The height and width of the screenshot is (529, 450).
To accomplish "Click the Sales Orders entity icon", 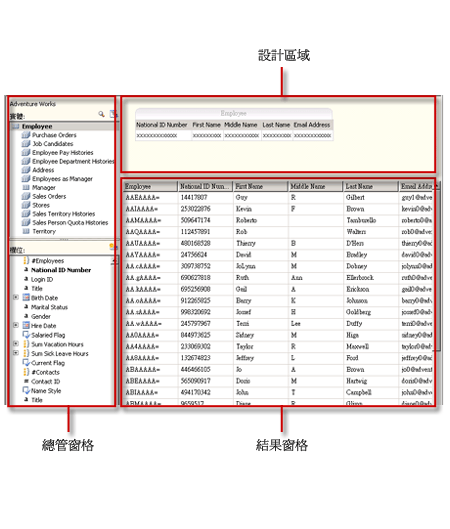I will pos(26,196).
